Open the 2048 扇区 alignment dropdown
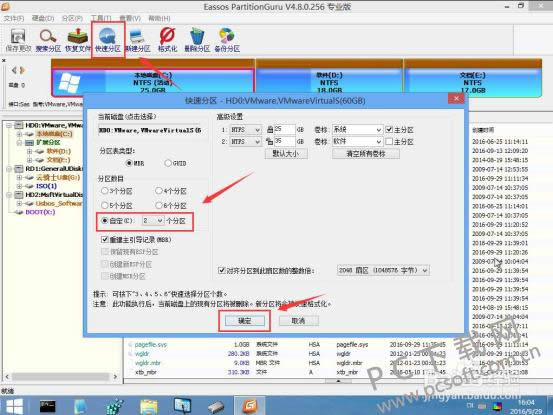The image size is (553, 415). (x=383, y=270)
